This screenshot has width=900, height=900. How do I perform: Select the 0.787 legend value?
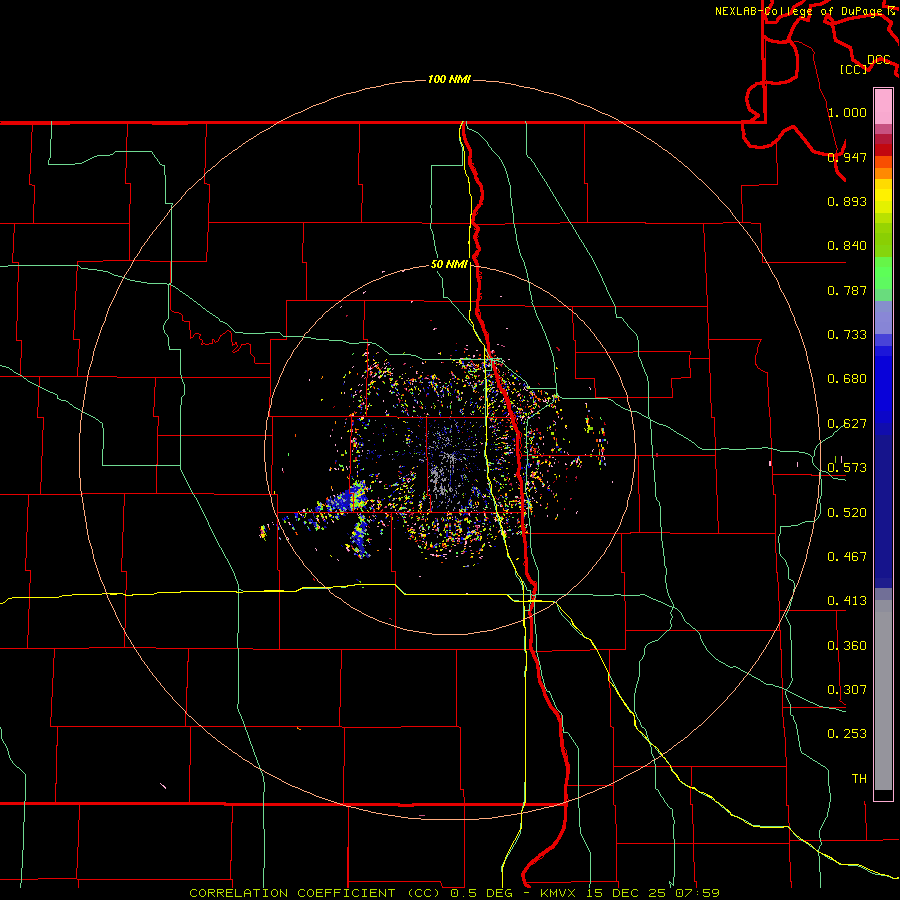[847, 290]
